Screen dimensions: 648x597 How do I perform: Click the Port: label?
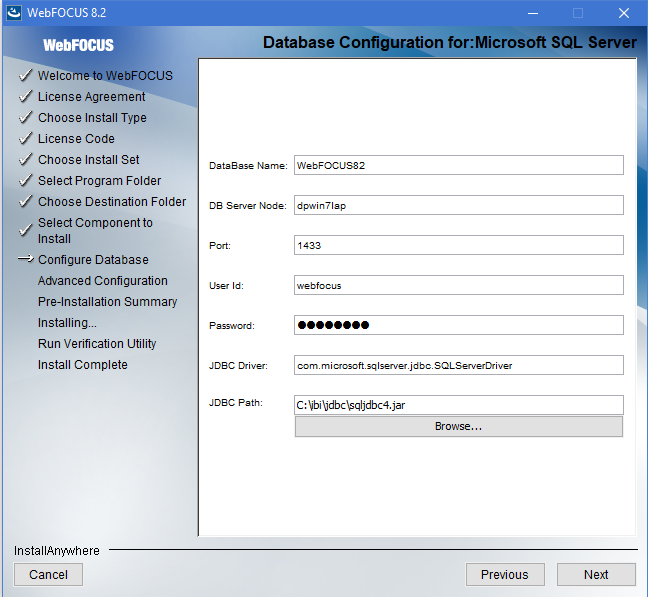coord(220,246)
